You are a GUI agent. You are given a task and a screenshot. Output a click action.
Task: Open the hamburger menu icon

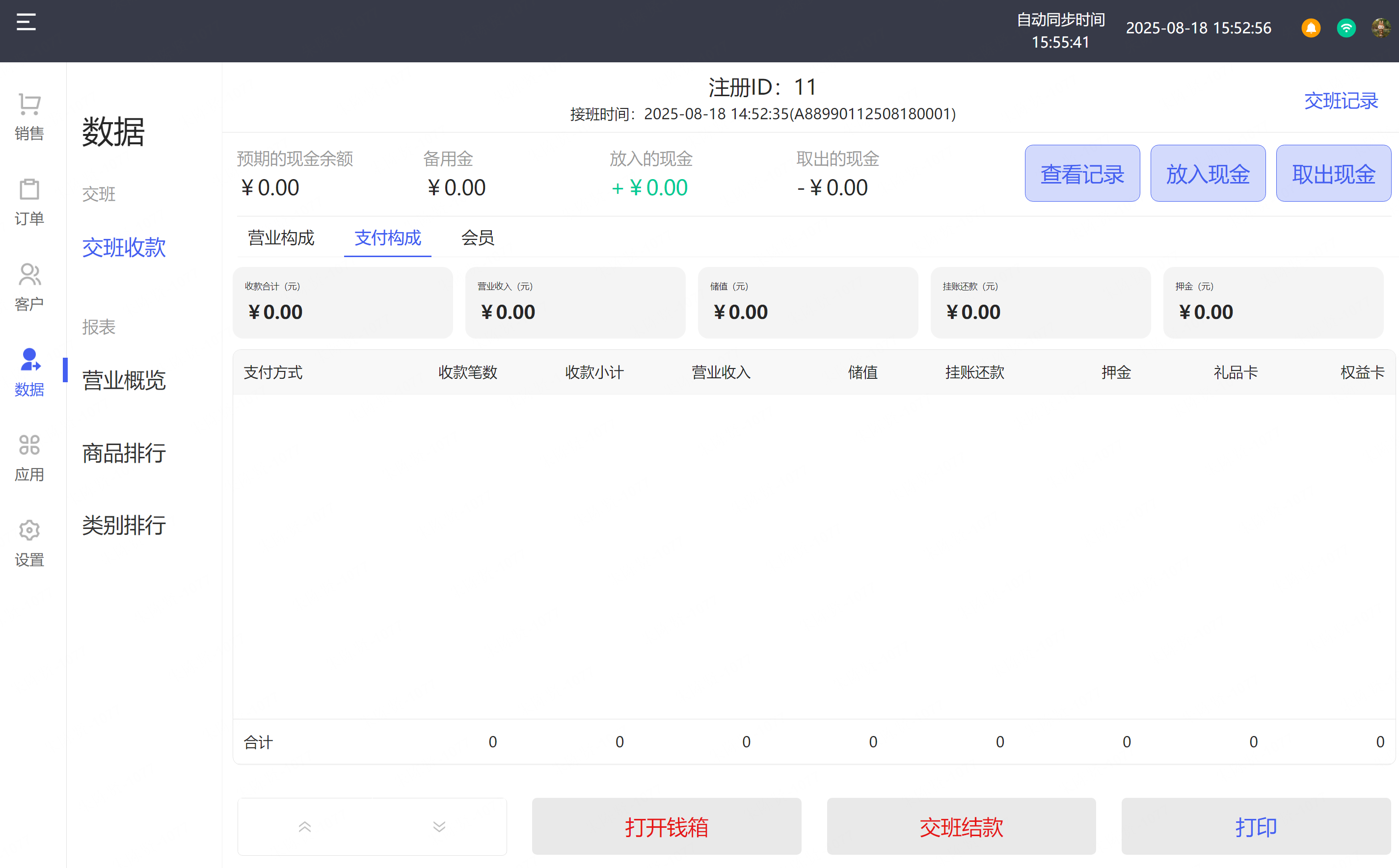[x=26, y=23]
